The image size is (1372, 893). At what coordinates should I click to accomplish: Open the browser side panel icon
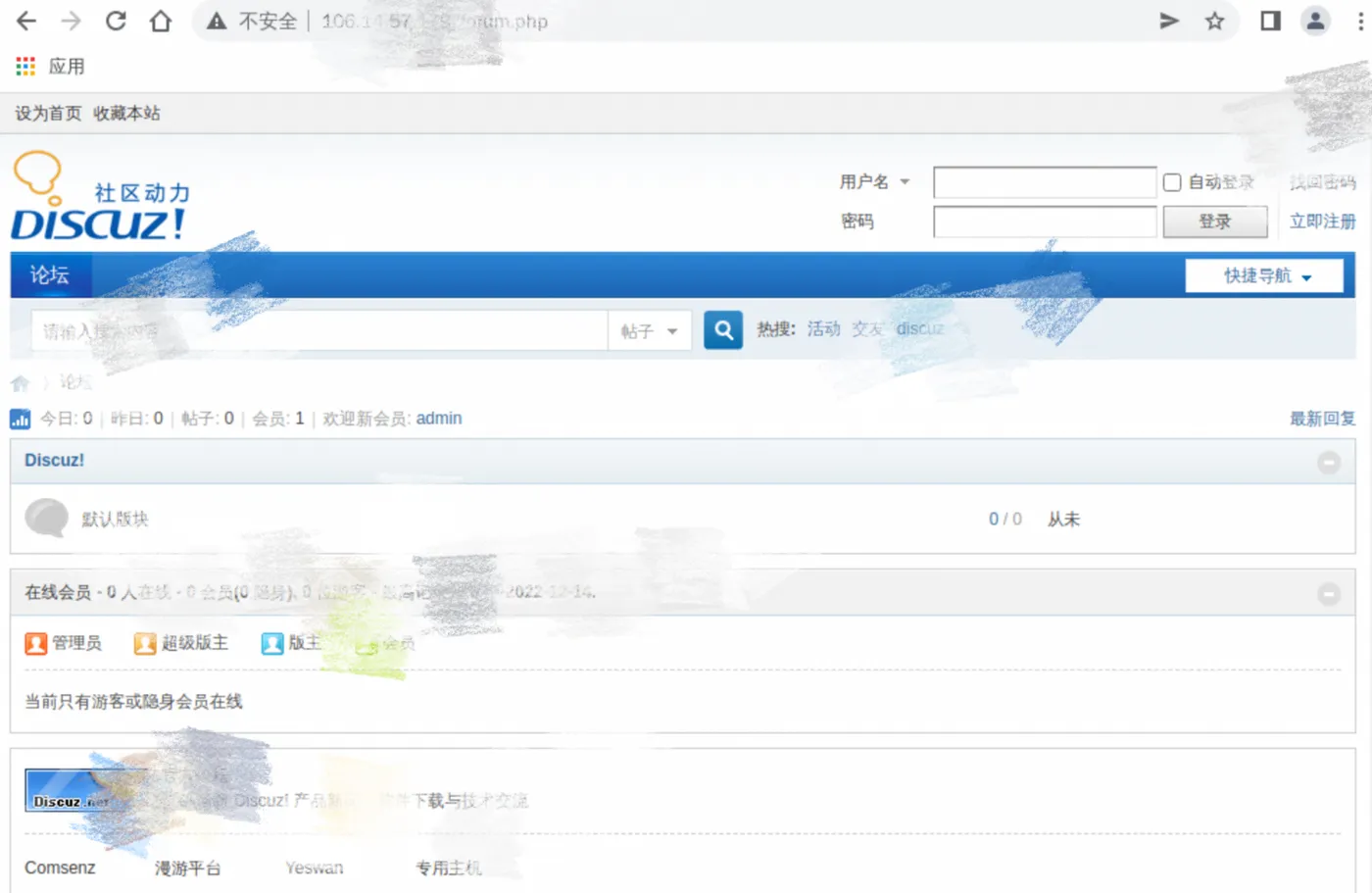pyautogui.click(x=1270, y=21)
